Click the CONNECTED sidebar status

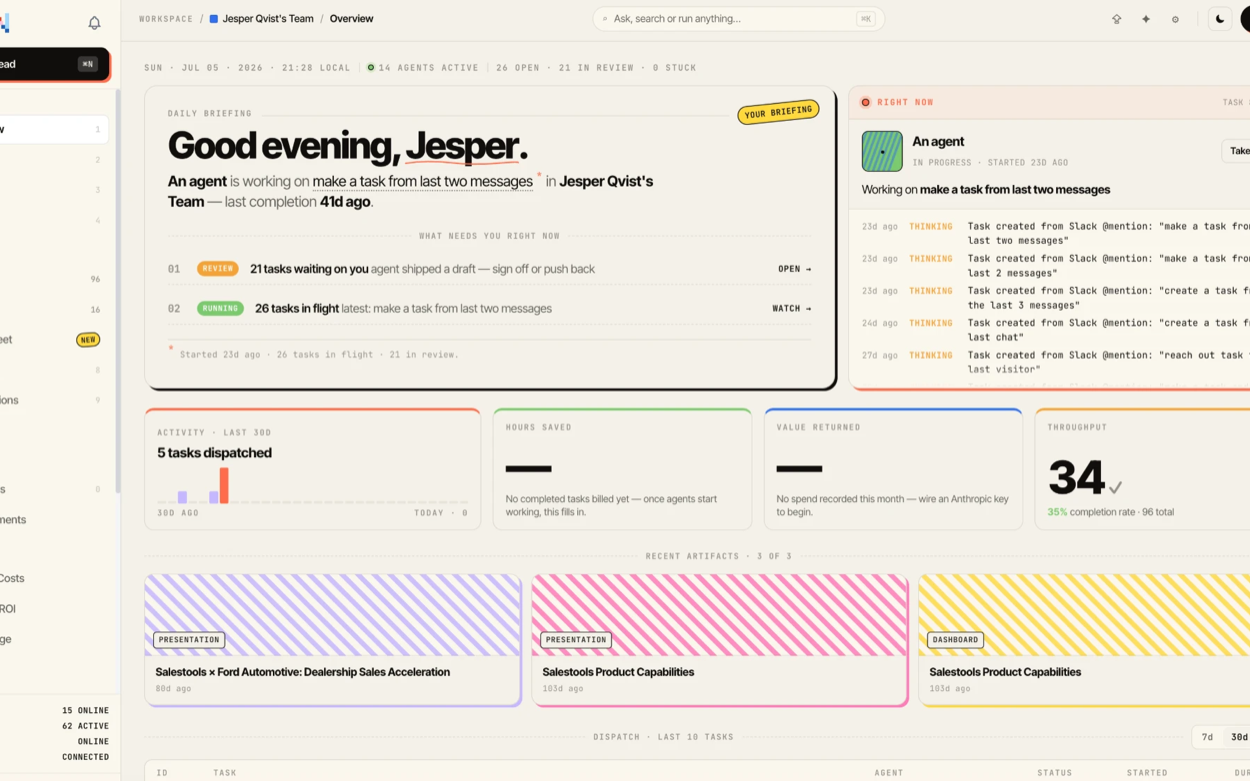pyautogui.click(x=85, y=757)
